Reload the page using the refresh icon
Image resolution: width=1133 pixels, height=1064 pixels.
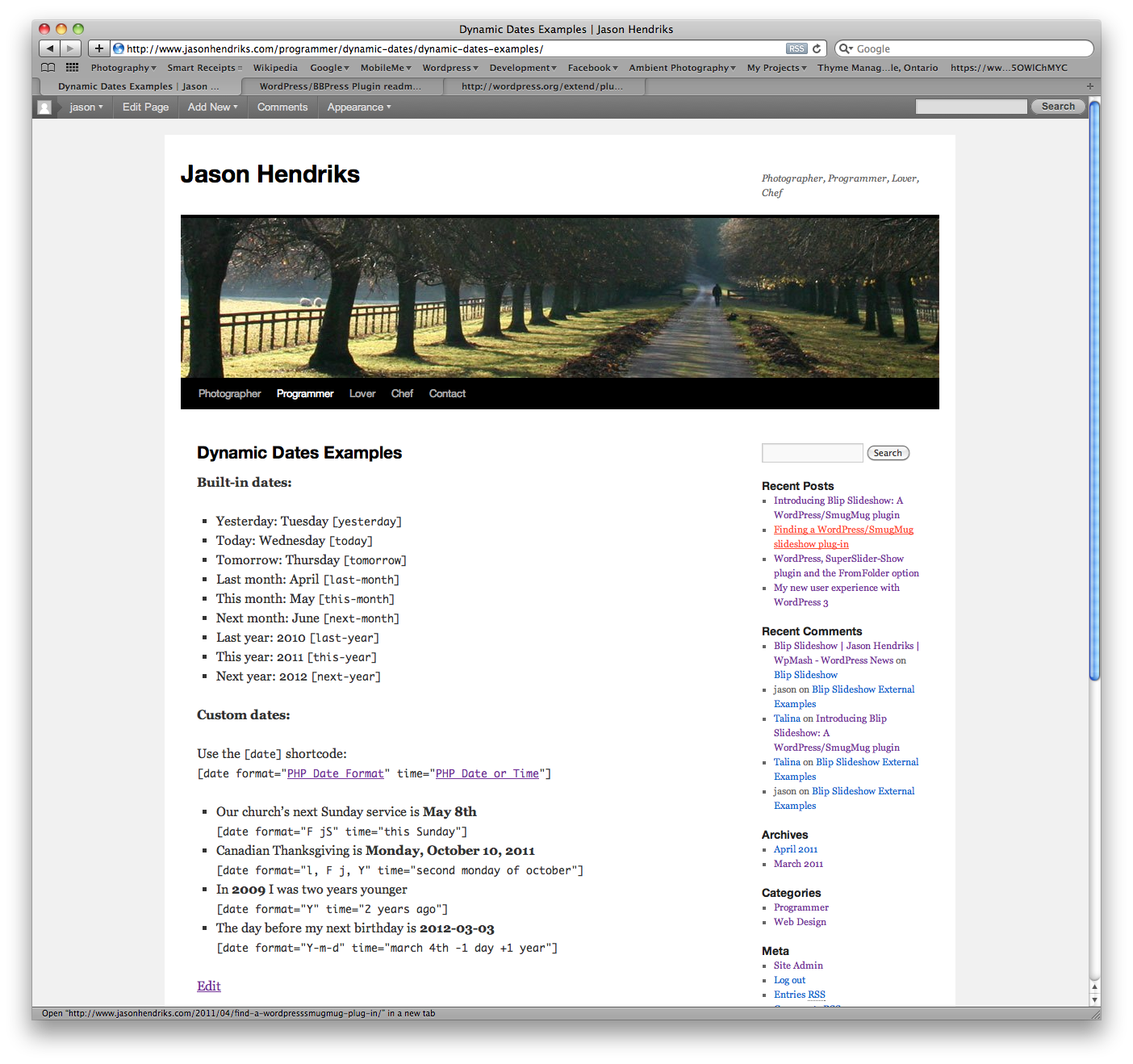pos(817,48)
